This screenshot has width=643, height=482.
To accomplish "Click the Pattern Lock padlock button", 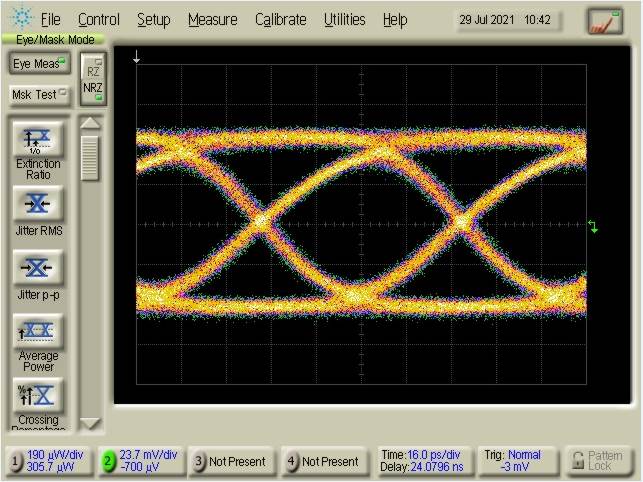I will pos(600,461).
